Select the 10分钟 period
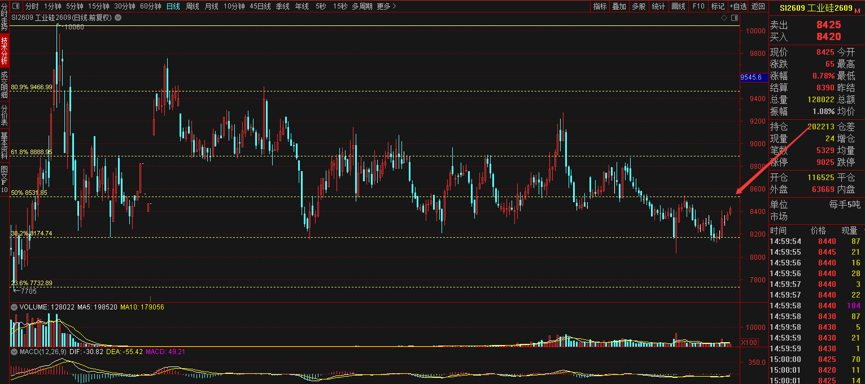 click(234, 7)
